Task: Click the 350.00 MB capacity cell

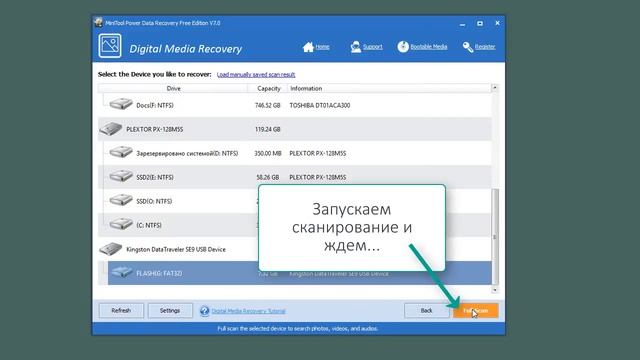Action: click(x=268, y=153)
